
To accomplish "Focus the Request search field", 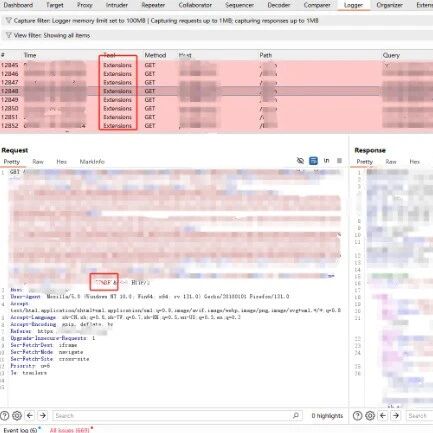I will tap(178, 416).
